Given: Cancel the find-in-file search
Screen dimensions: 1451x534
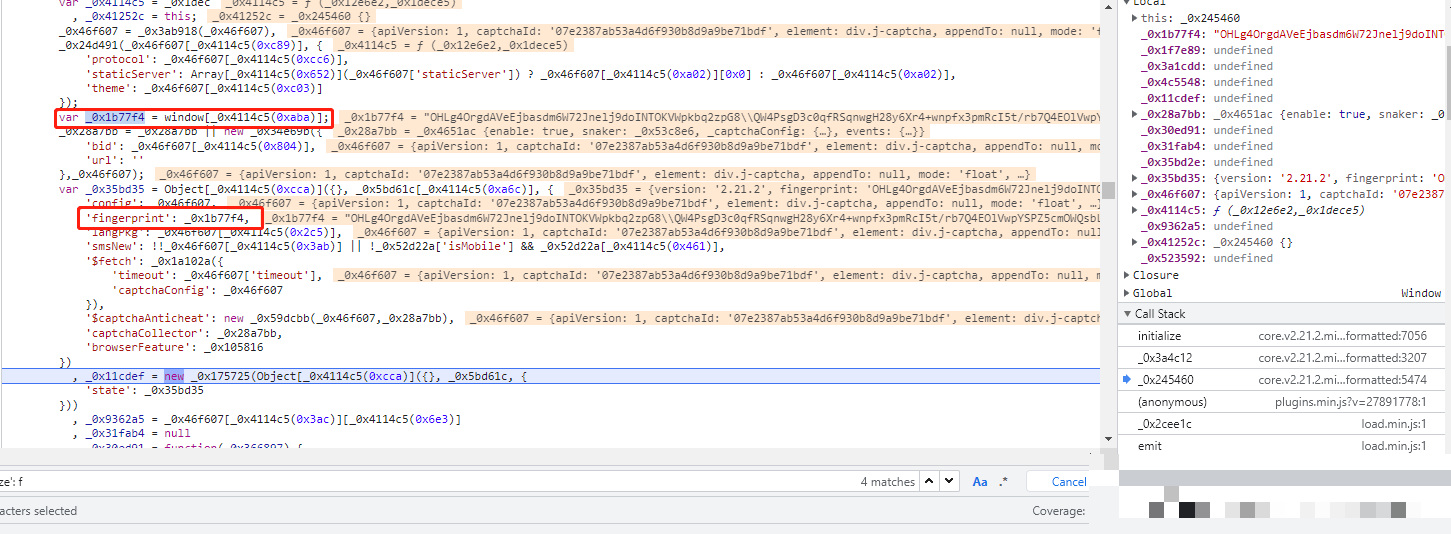Looking at the screenshot, I should [x=1068, y=481].
